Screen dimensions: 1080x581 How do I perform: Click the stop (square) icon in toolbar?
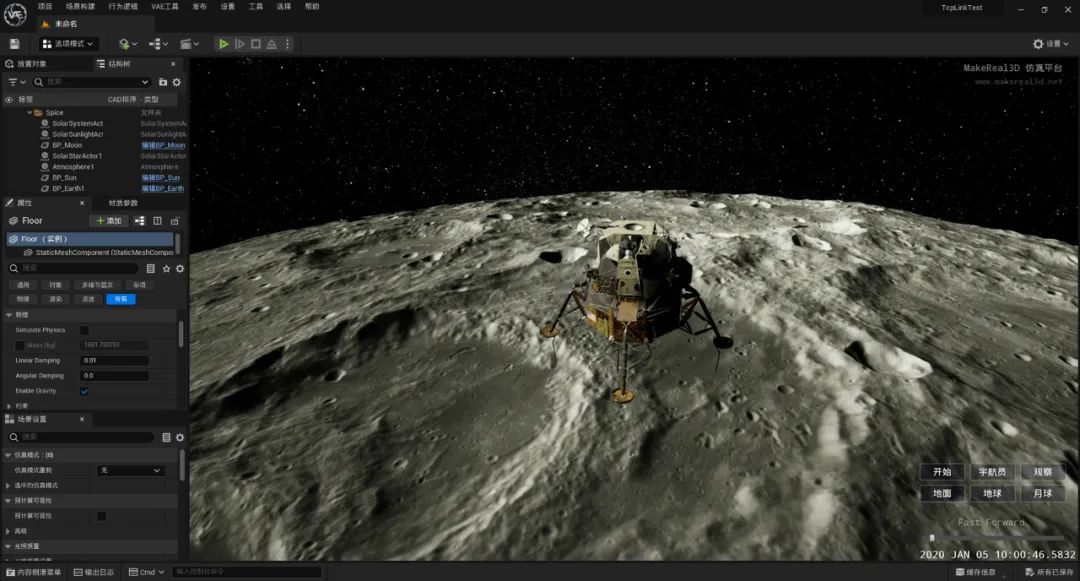pos(256,43)
